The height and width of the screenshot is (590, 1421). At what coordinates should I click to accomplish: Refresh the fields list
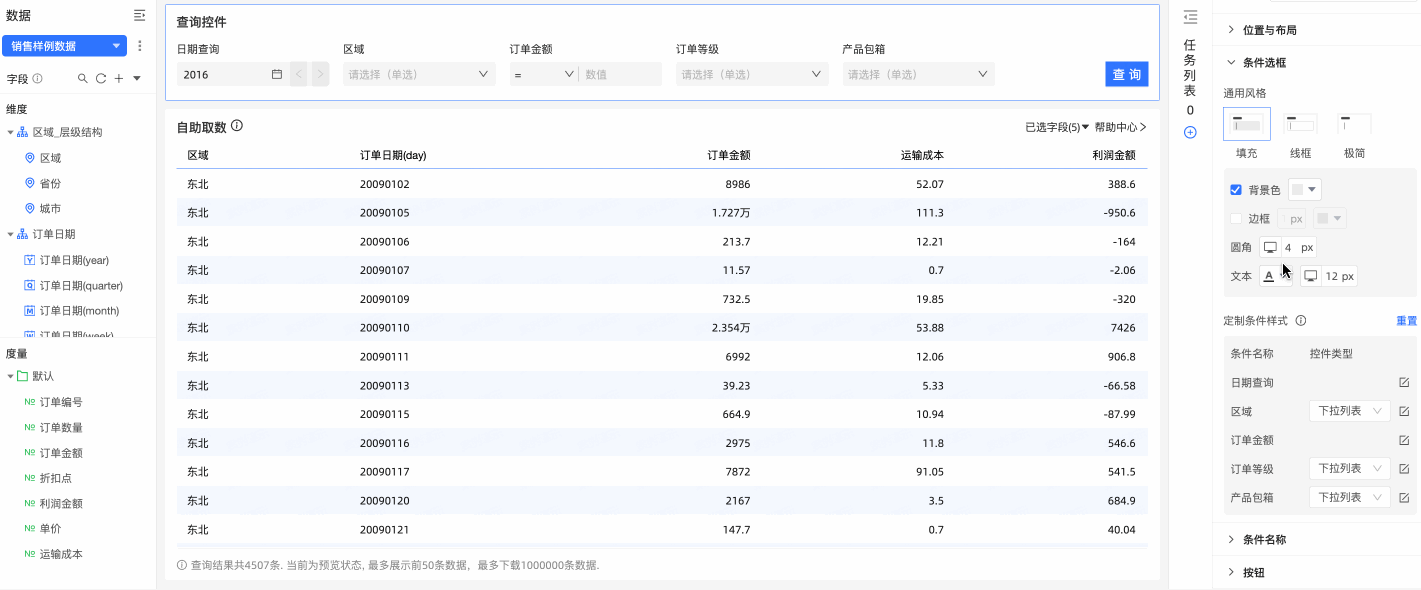point(101,78)
